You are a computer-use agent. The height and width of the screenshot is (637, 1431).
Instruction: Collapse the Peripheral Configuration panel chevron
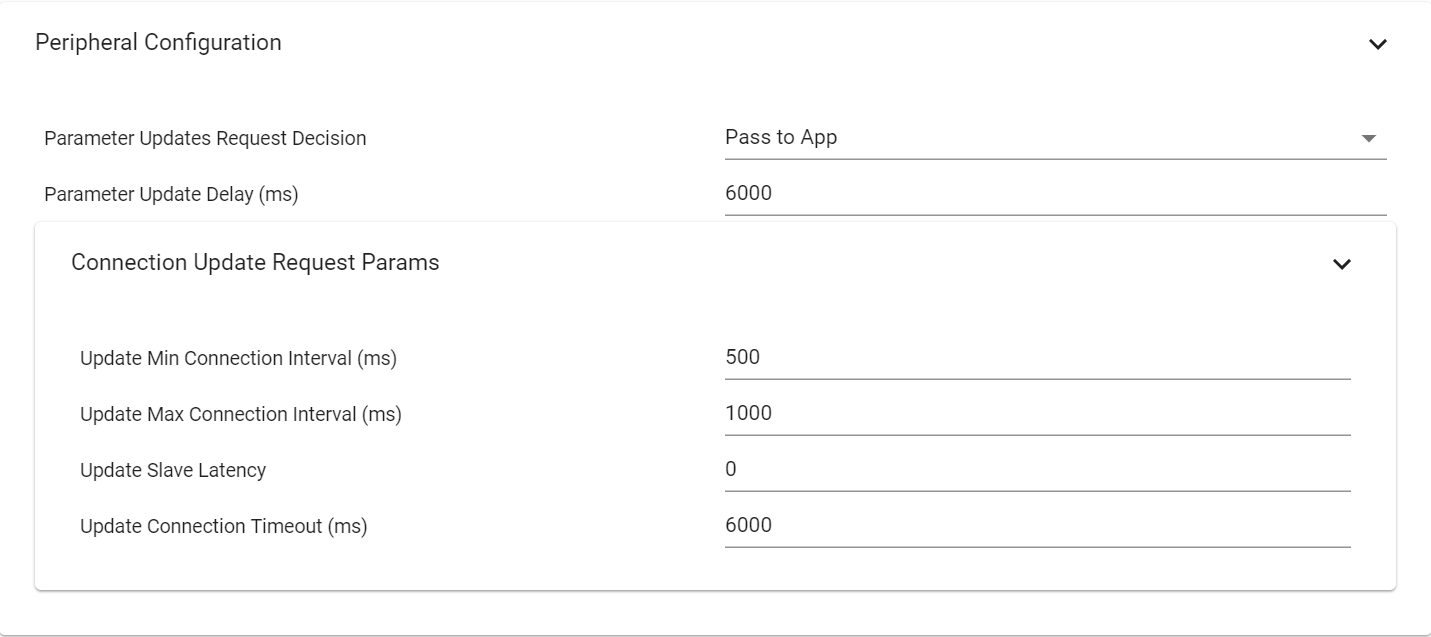click(x=1378, y=44)
